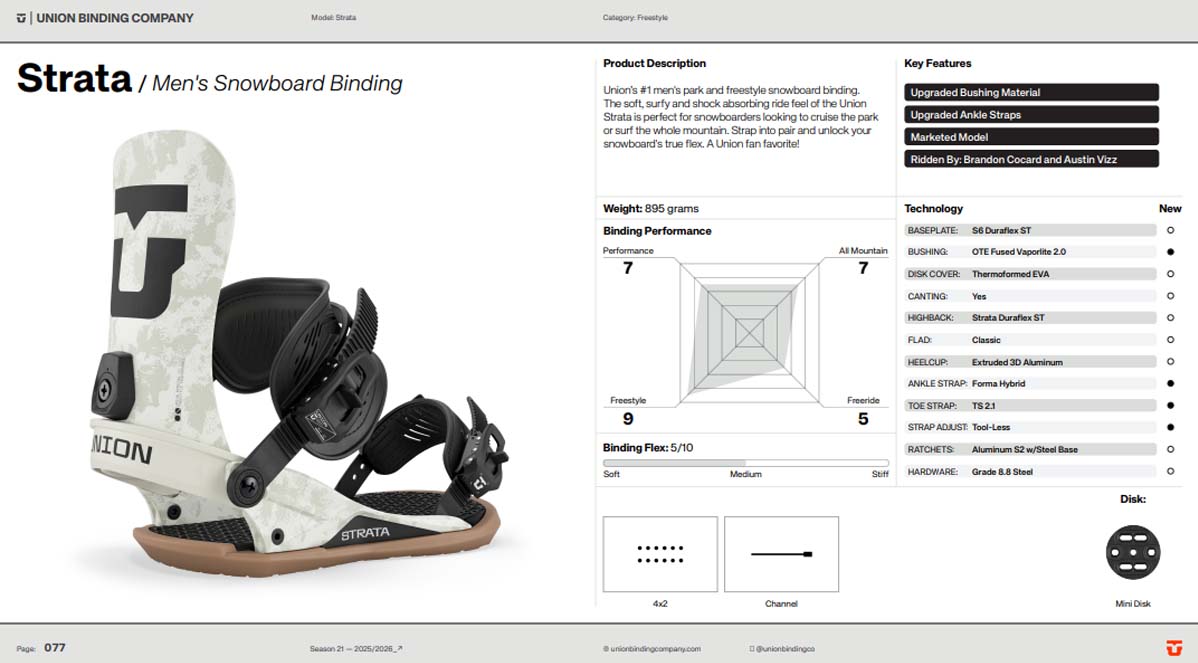This screenshot has width=1198, height=663.
Task: Open the @unionbindingco social handle
Action: click(x=787, y=649)
